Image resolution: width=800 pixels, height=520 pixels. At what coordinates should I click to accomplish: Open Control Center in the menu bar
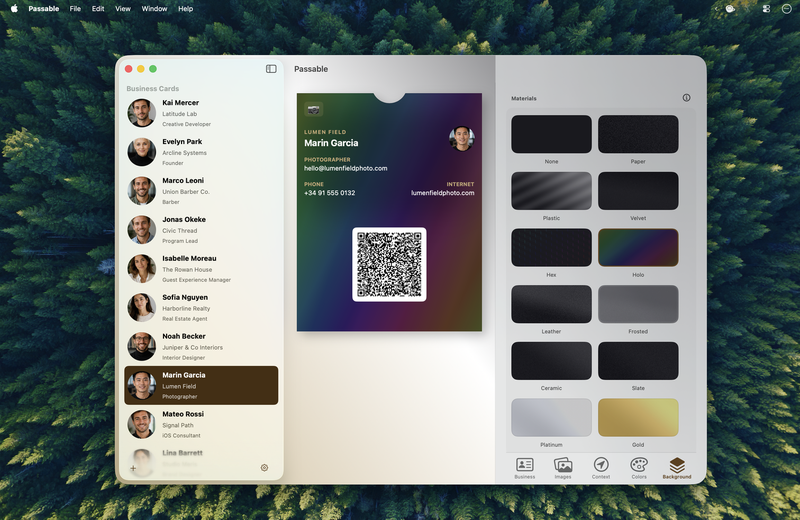pyautogui.click(x=766, y=9)
